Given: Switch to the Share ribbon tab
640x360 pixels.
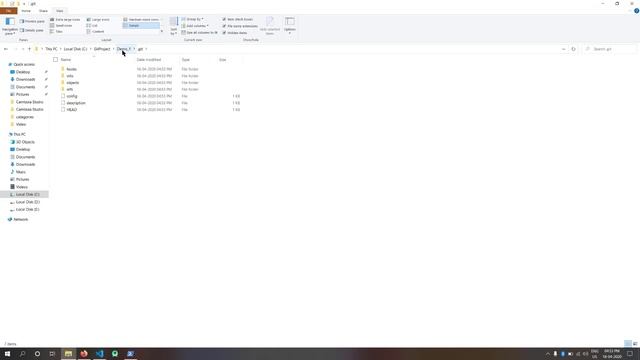Looking at the screenshot, I should (43, 11).
